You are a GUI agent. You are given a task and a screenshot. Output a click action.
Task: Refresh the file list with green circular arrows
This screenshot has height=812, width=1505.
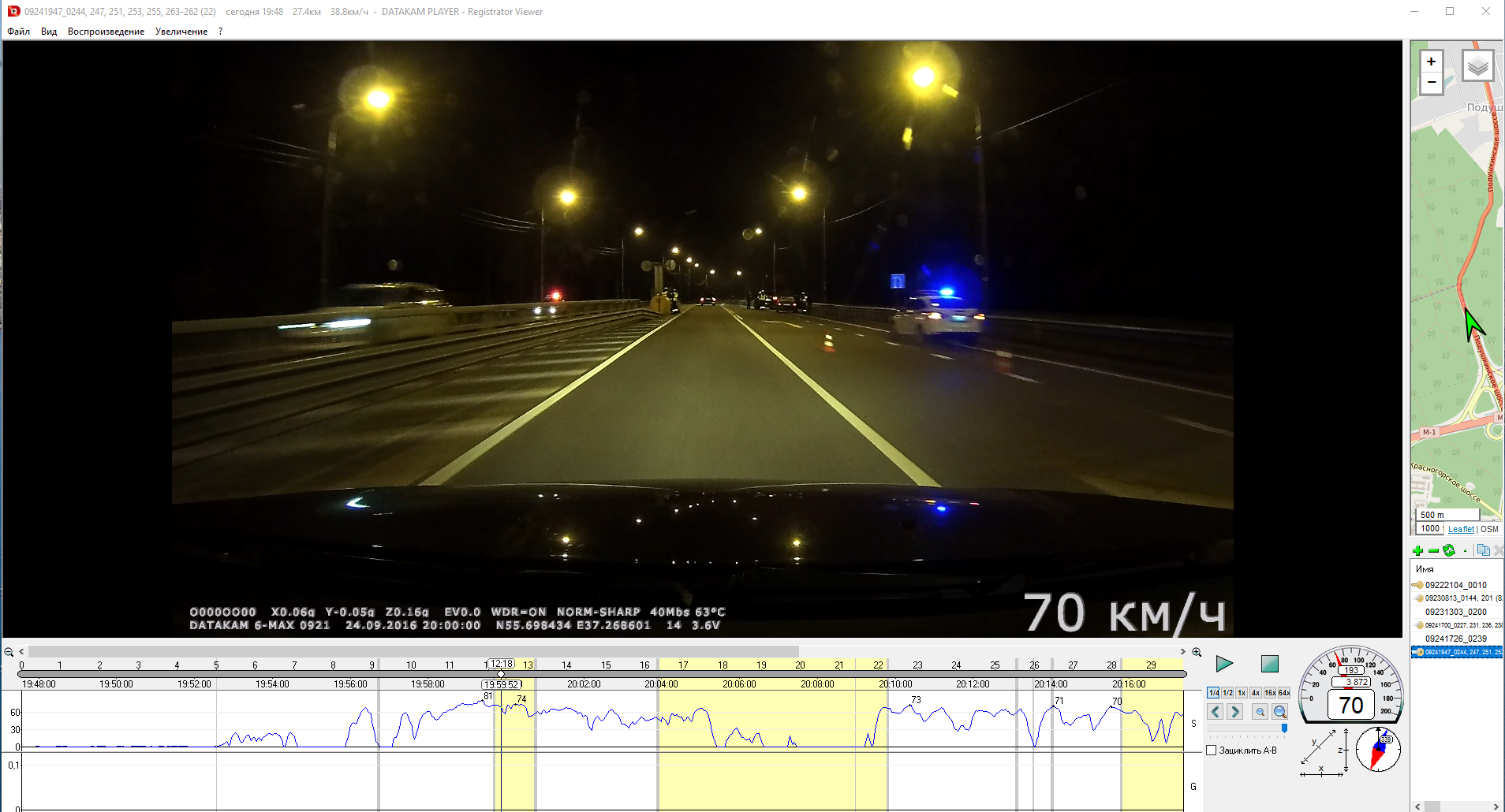pyautogui.click(x=1449, y=550)
